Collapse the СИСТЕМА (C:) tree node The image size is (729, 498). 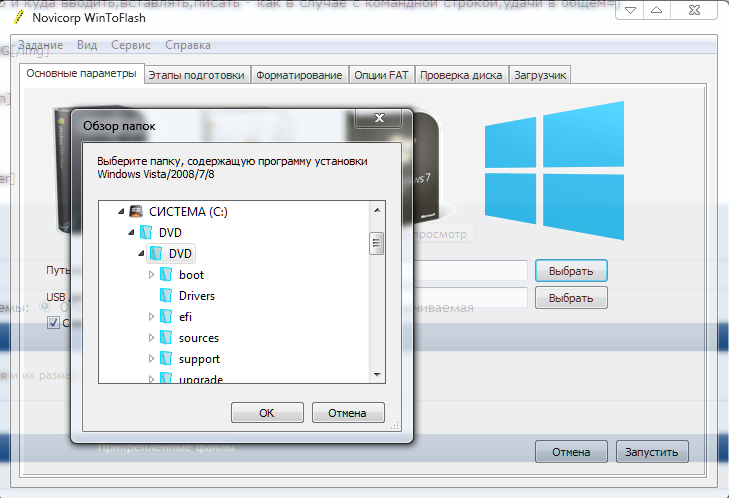point(121,212)
